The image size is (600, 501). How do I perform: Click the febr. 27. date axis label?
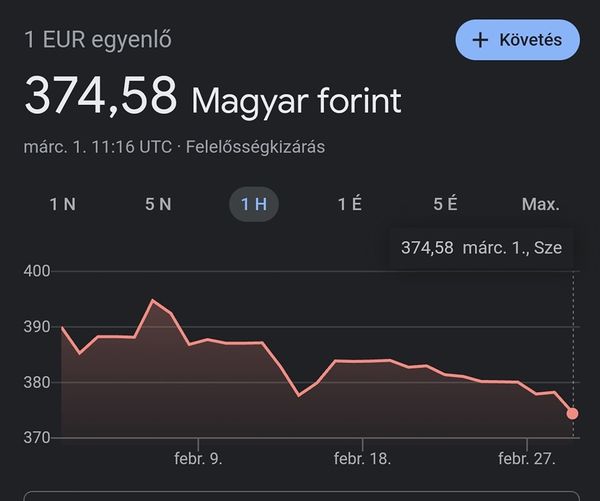coord(526,458)
